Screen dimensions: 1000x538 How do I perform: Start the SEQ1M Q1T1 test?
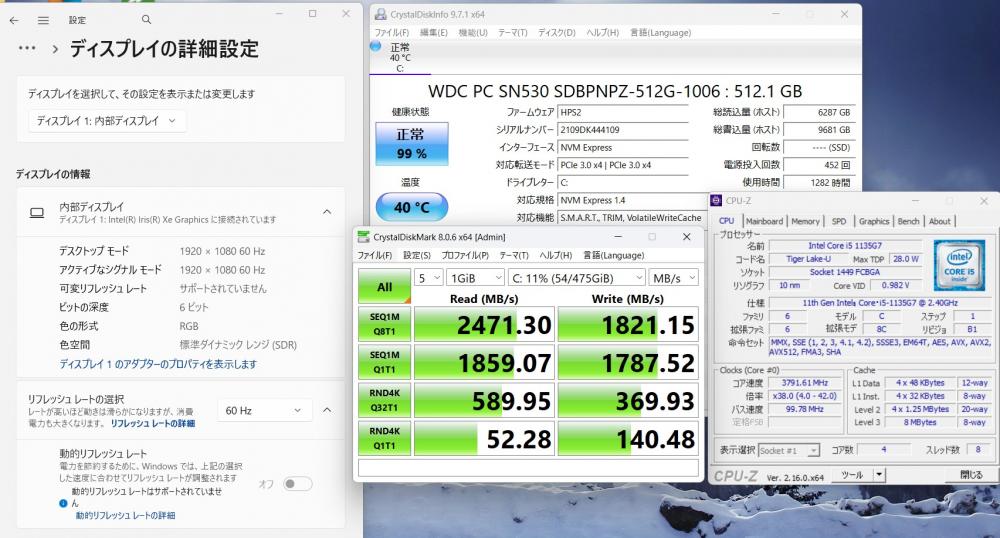click(x=385, y=362)
